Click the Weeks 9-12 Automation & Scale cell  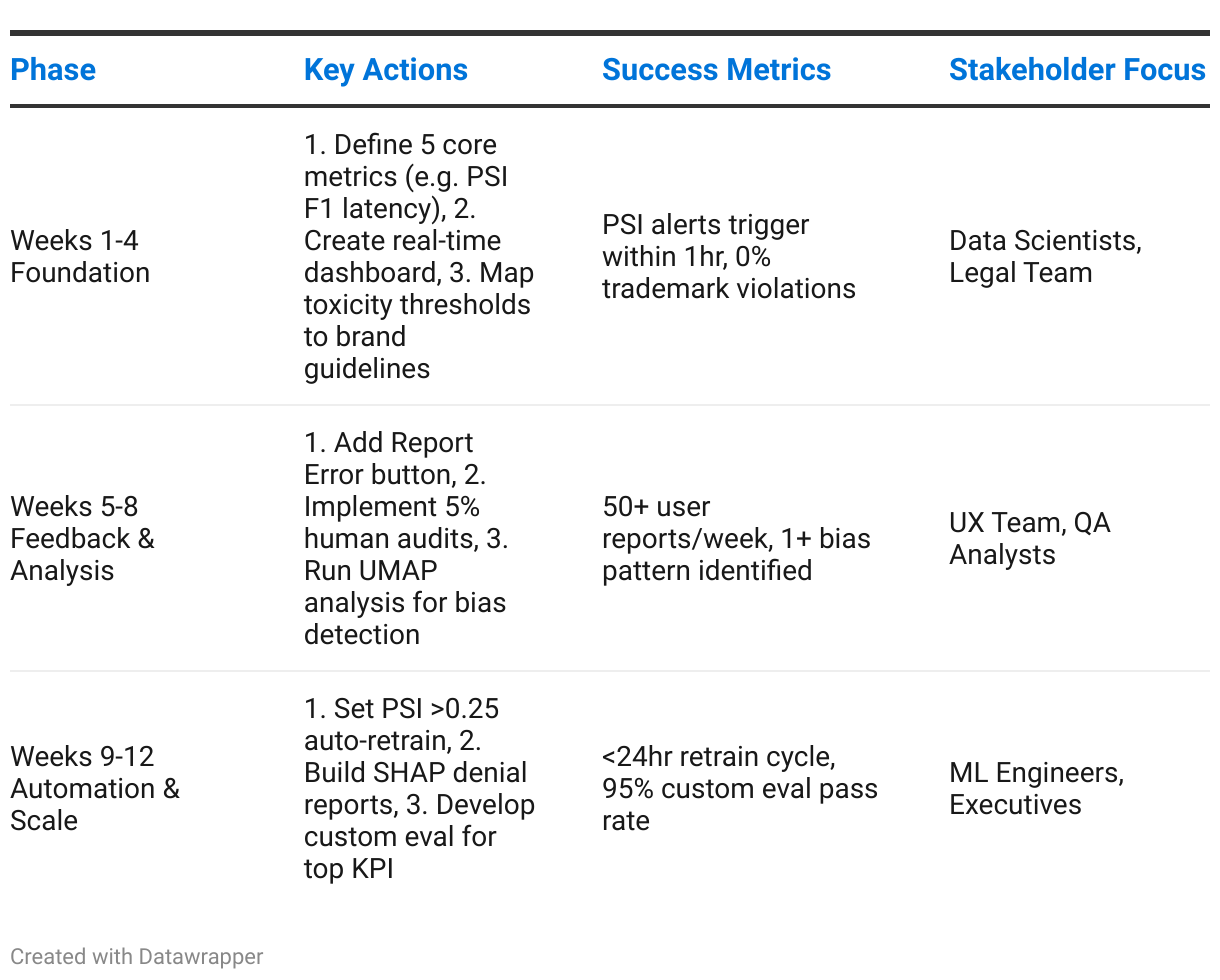point(95,789)
